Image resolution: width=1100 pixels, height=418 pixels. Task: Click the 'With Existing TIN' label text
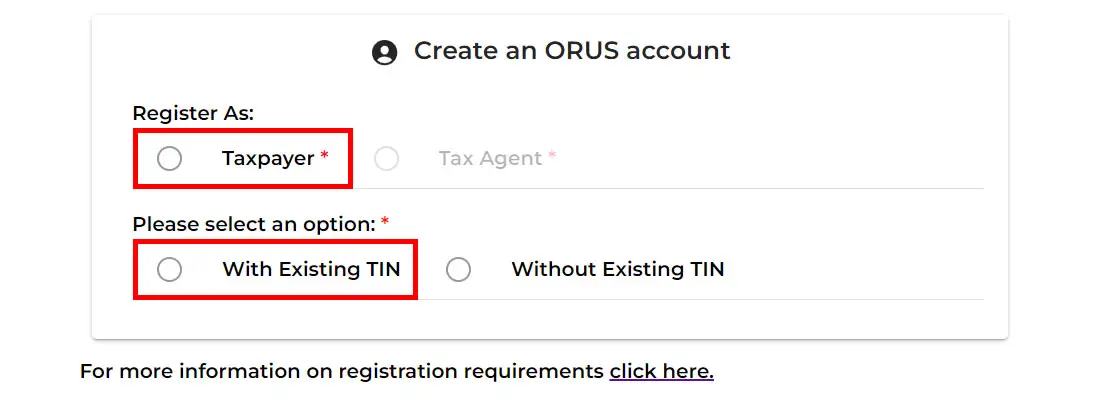311,269
